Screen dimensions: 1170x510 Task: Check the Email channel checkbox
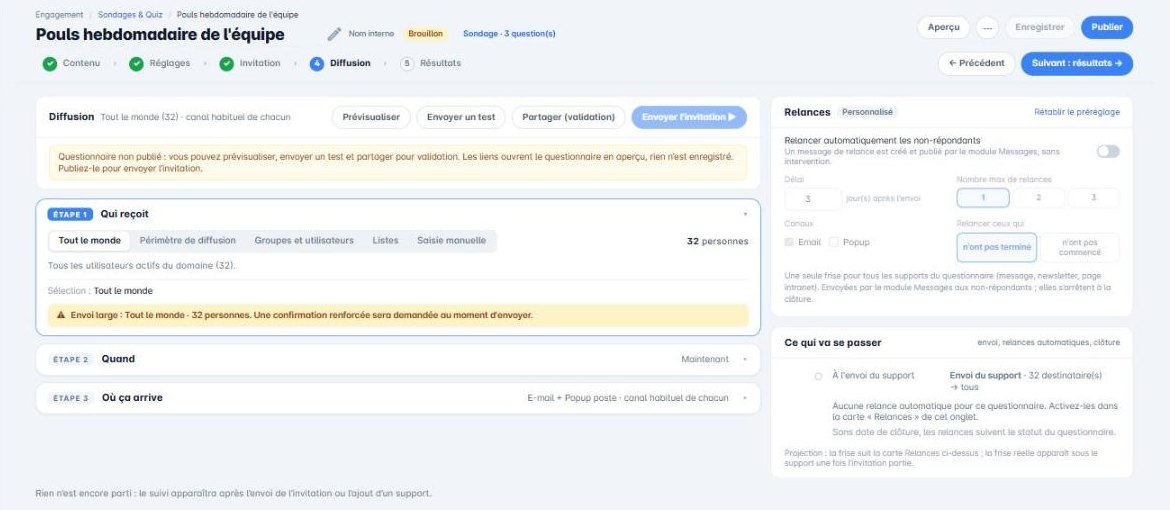pyautogui.click(x=789, y=242)
